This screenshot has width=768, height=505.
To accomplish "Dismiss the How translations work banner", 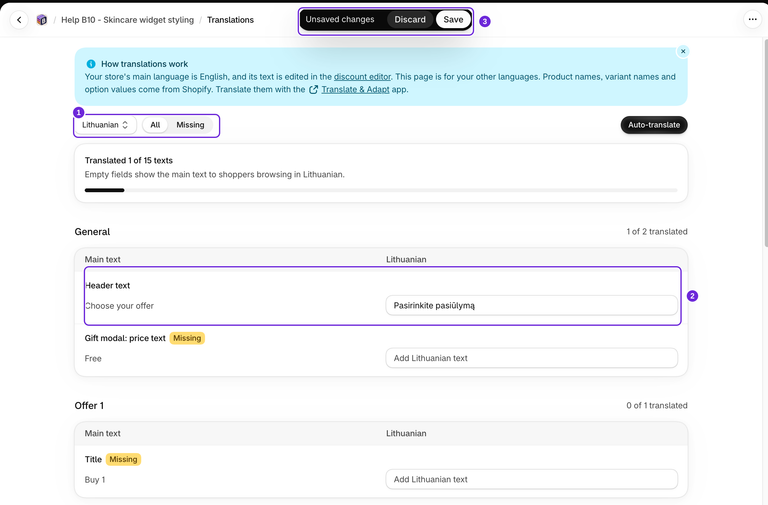I will 683,51.
